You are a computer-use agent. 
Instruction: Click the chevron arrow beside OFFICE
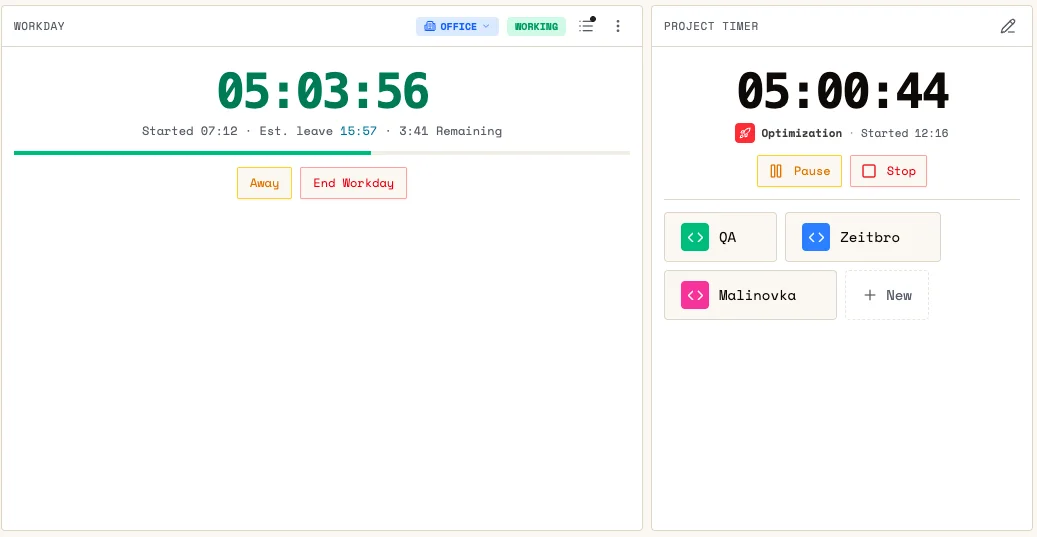tap(486, 26)
